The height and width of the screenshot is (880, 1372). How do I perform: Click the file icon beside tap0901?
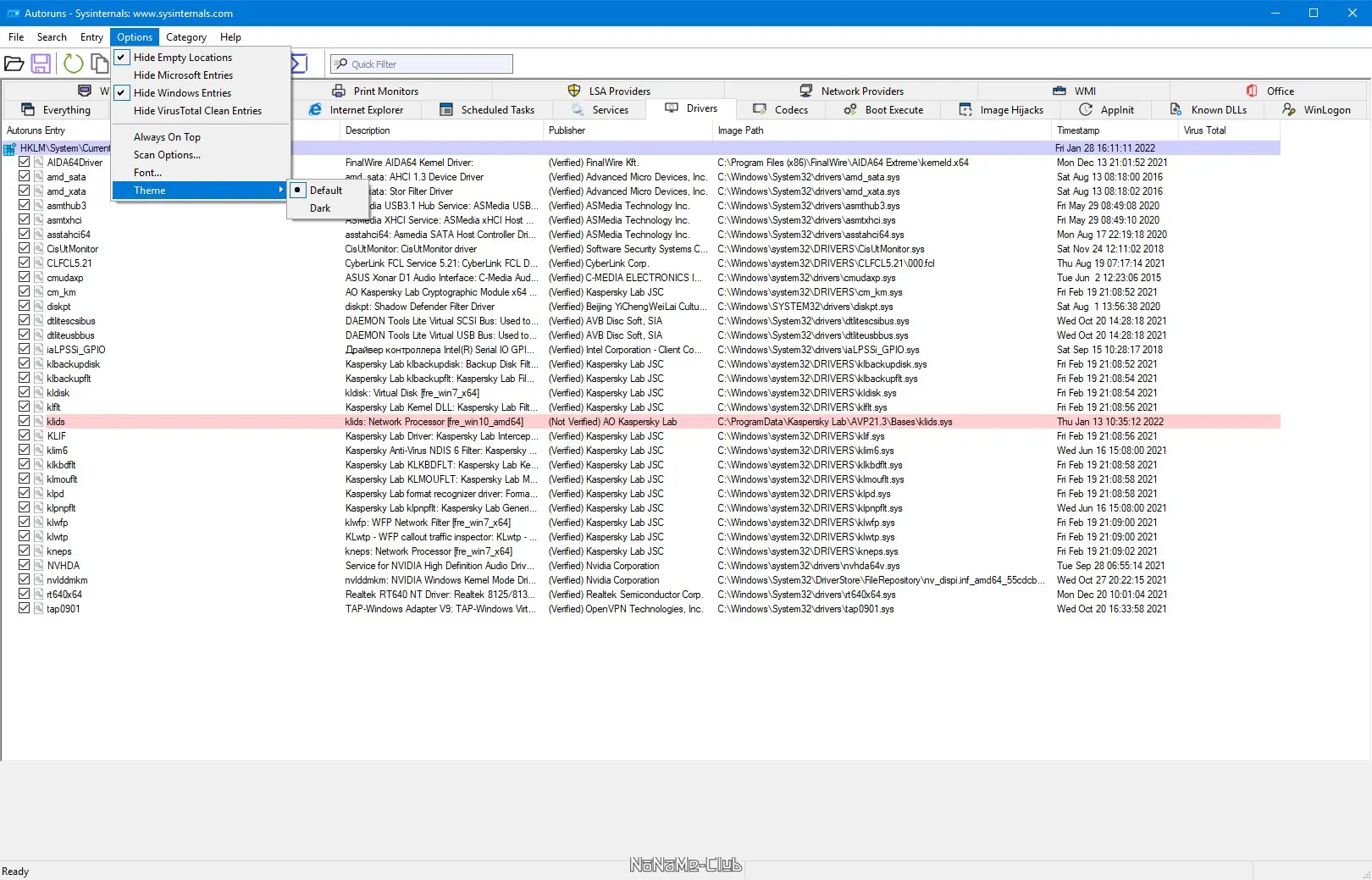[x=39, y=608]
